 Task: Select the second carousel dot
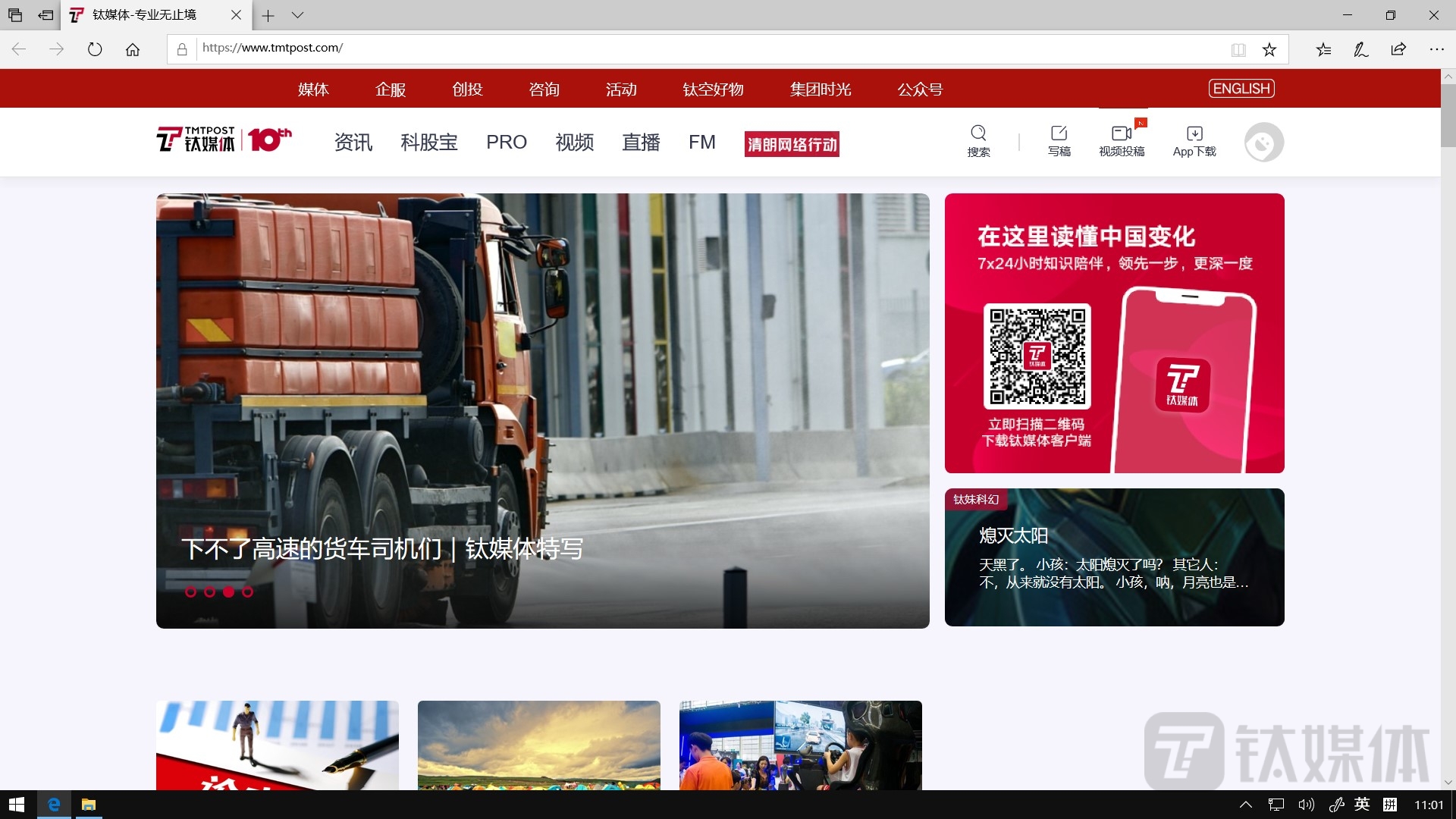(x=209, y=591)
